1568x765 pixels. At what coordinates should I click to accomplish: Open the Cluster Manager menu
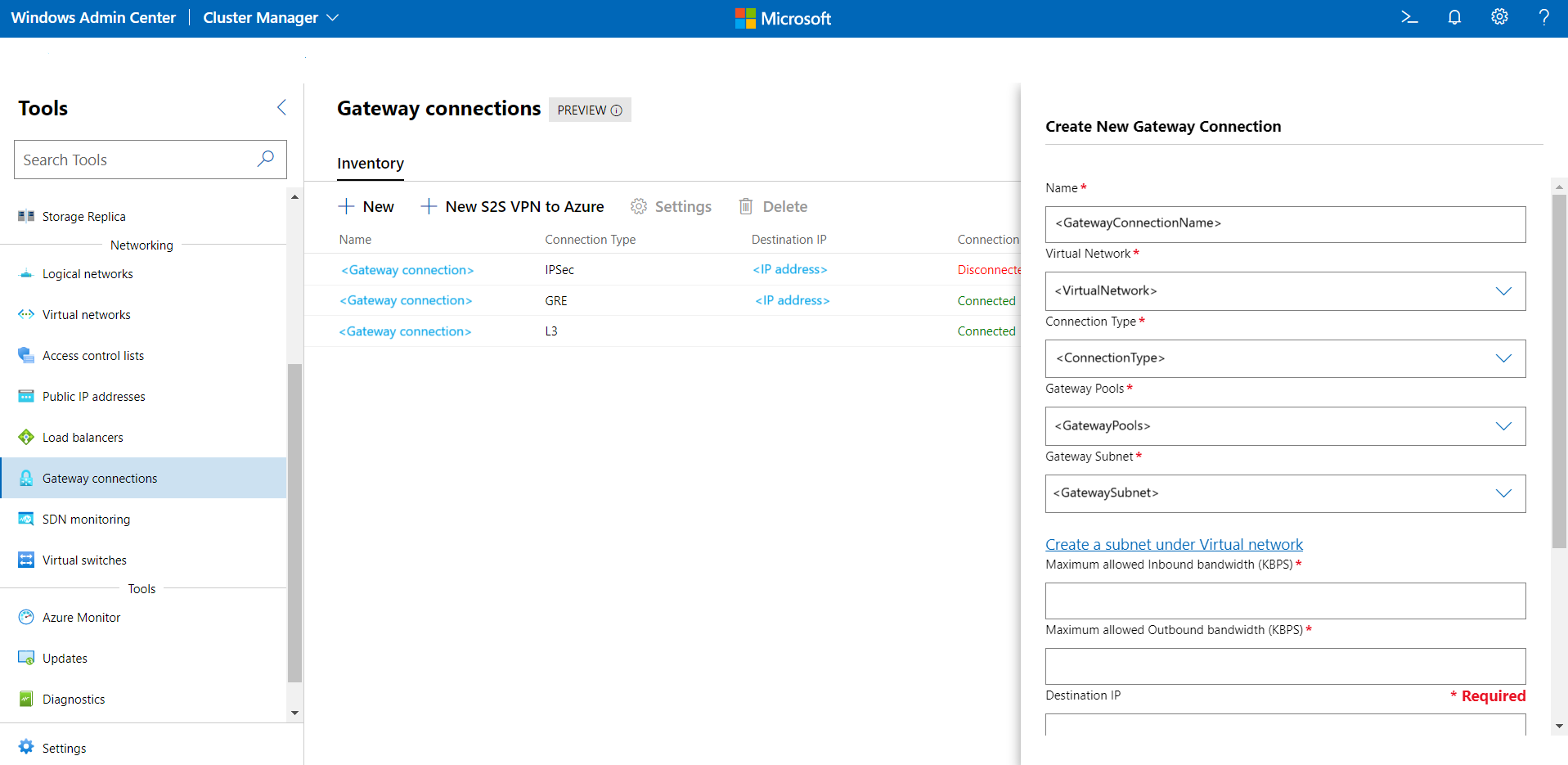click(270, 18)
